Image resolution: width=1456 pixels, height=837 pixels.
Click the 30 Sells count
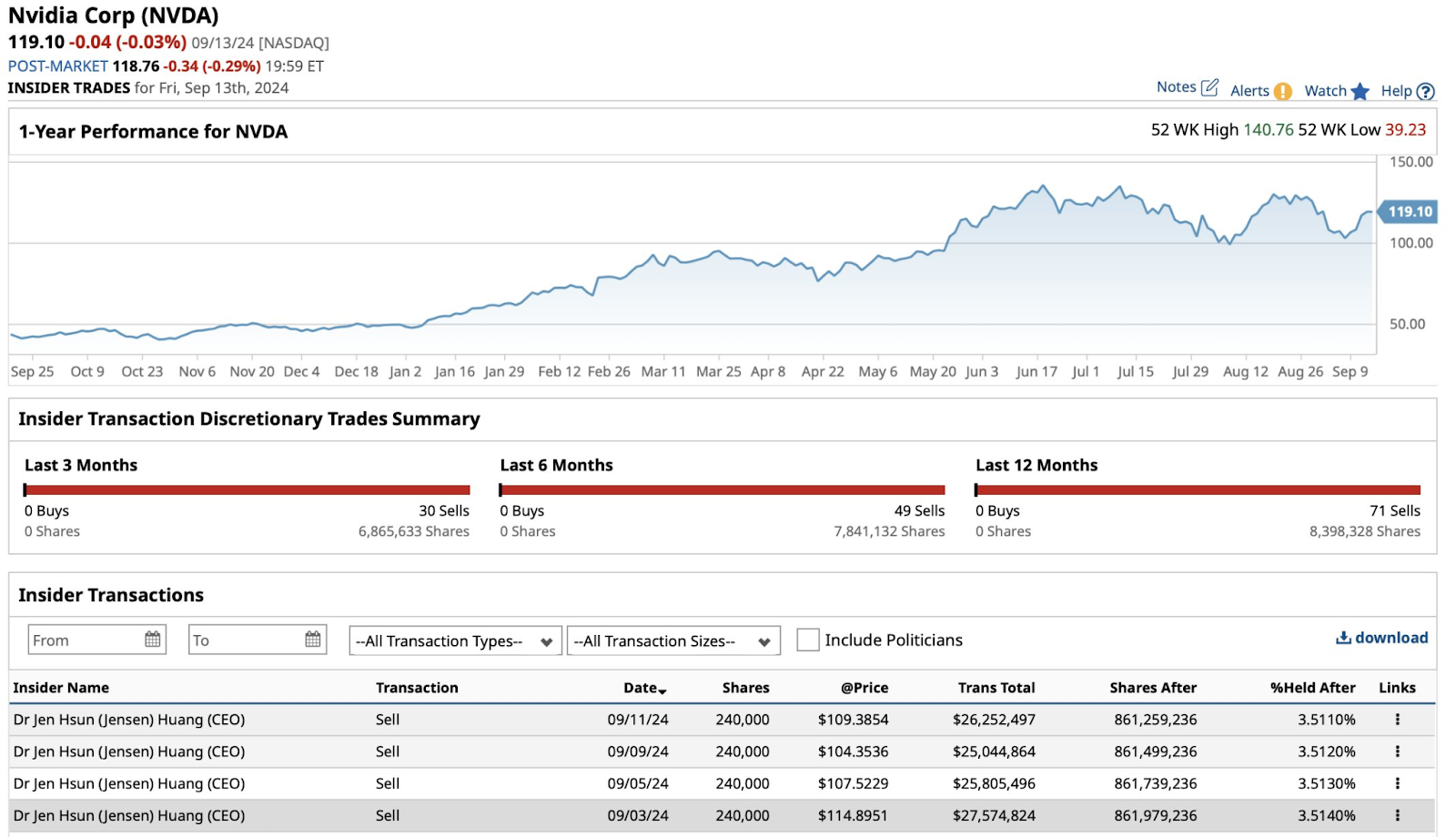coord(444,510)
